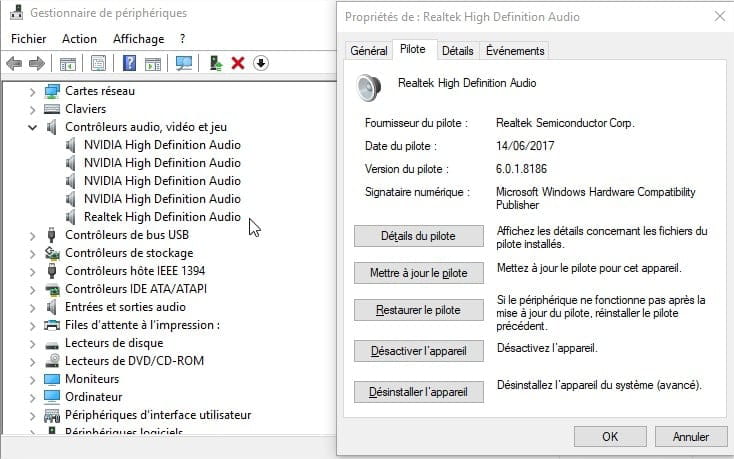Click the properties sheet toolbar icon
The height and width of the screenshot is (459, 734).
point(98,63)
